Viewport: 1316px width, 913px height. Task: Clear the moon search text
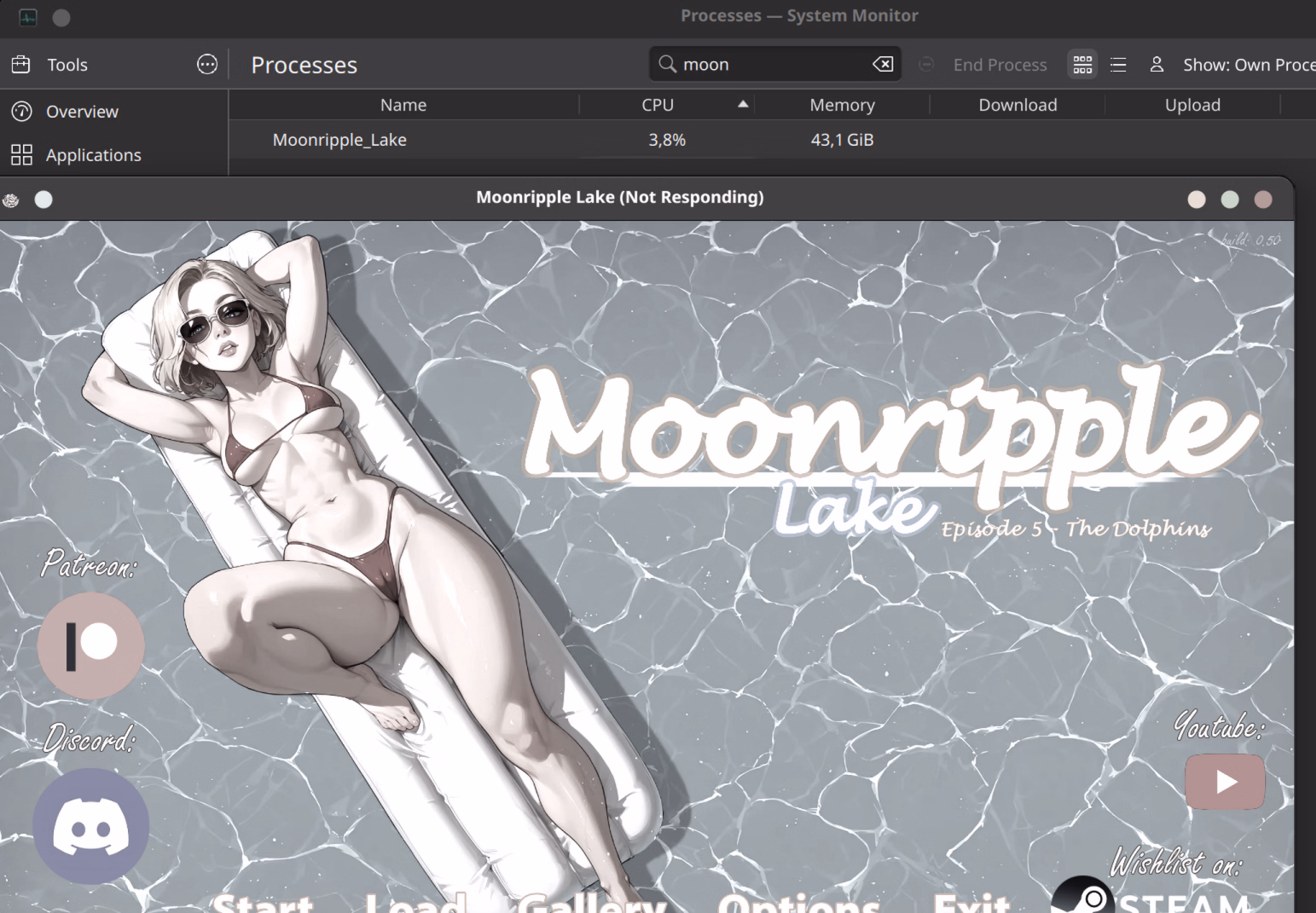click(x=883, y=64)
